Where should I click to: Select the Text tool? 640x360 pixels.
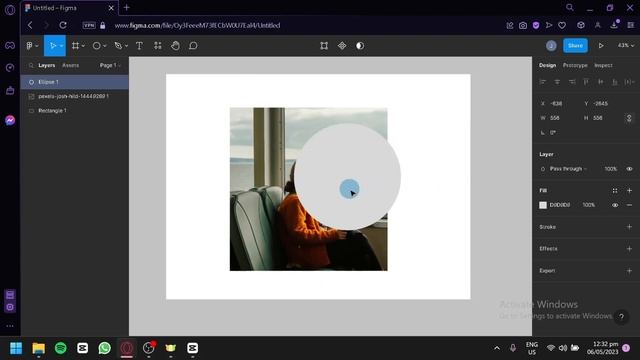(139, 46)
